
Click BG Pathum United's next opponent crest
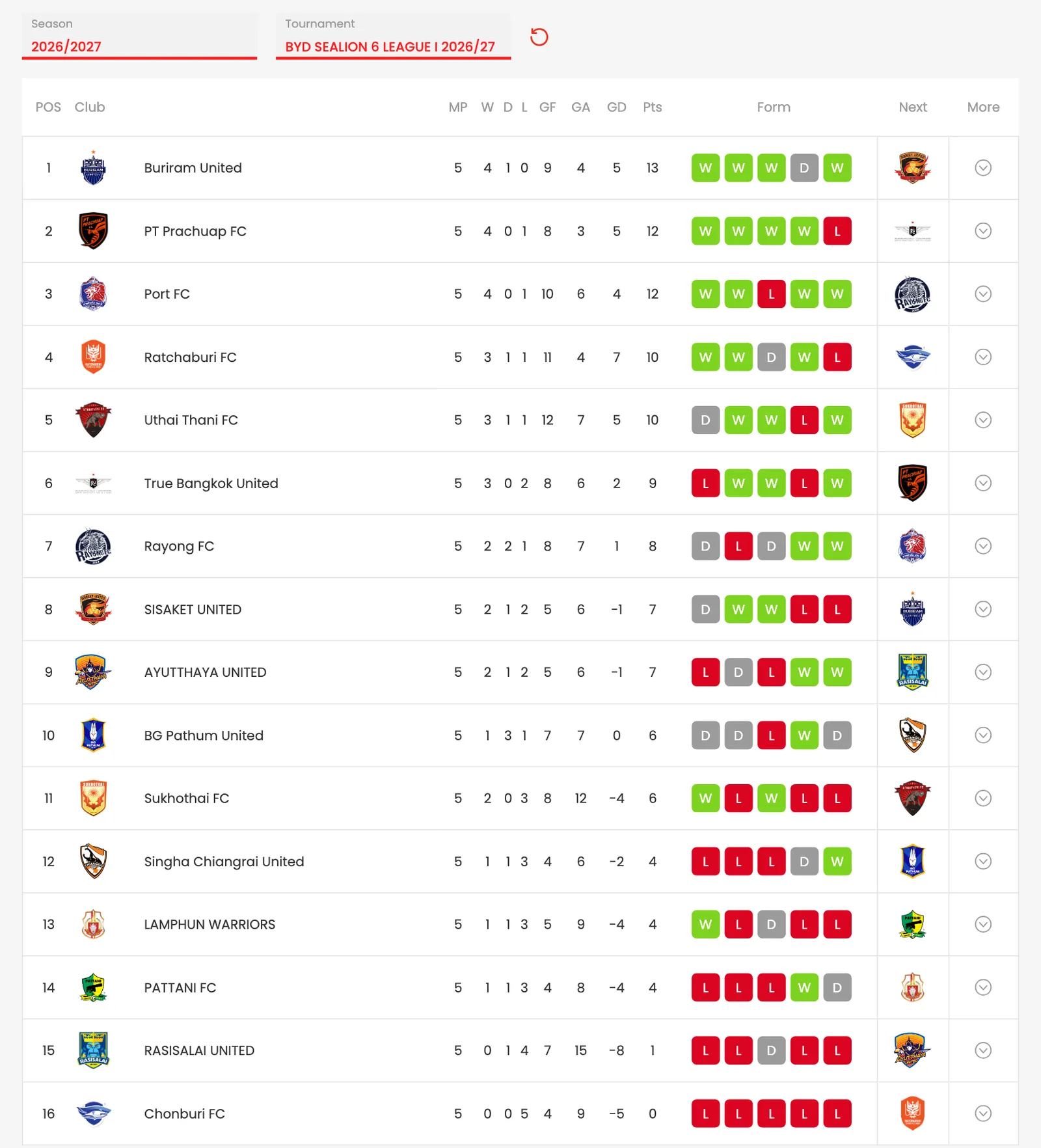913,735
